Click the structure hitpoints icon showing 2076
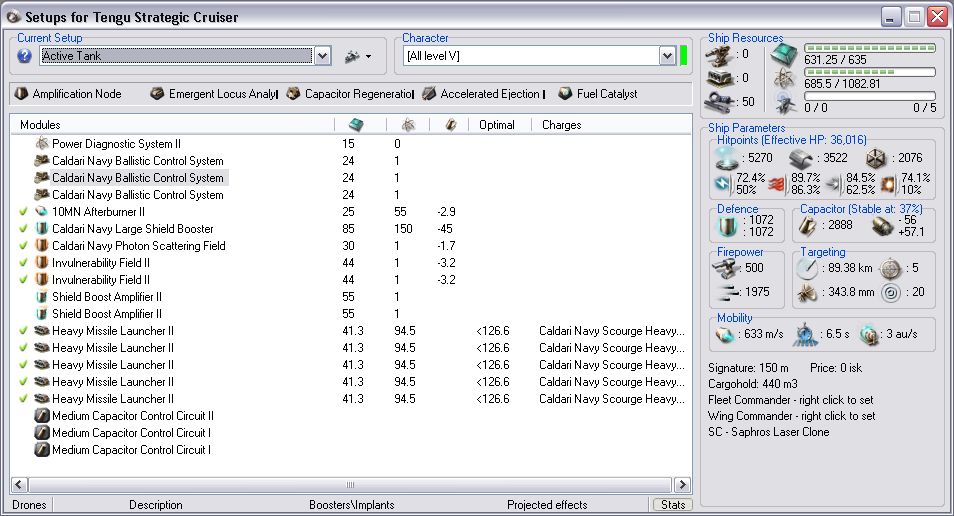 tap(876, 158)
